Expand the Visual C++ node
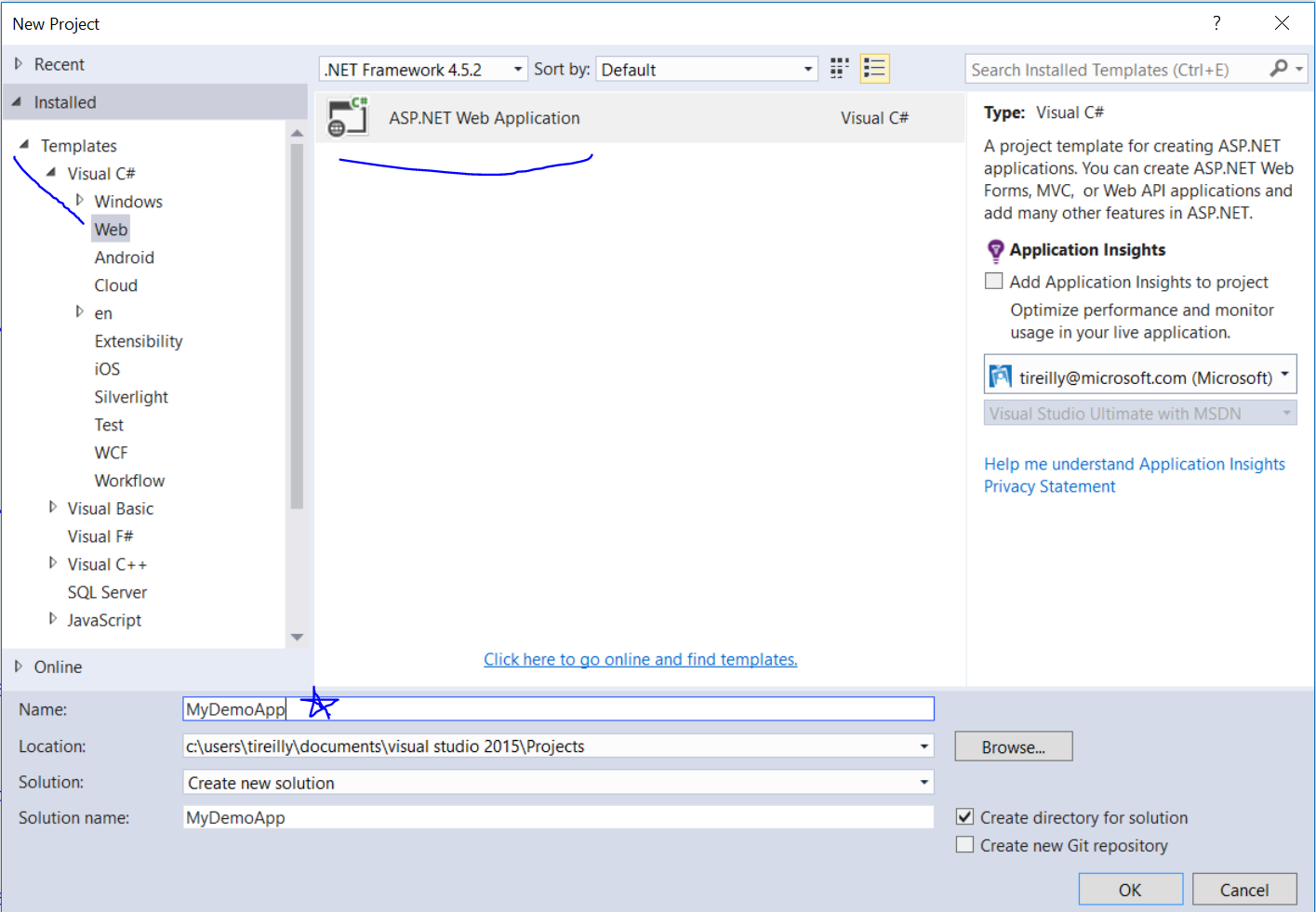Image resolution: width=1316 pixels, height=912 pixels. pyautogui.click(x=53, y=563)
